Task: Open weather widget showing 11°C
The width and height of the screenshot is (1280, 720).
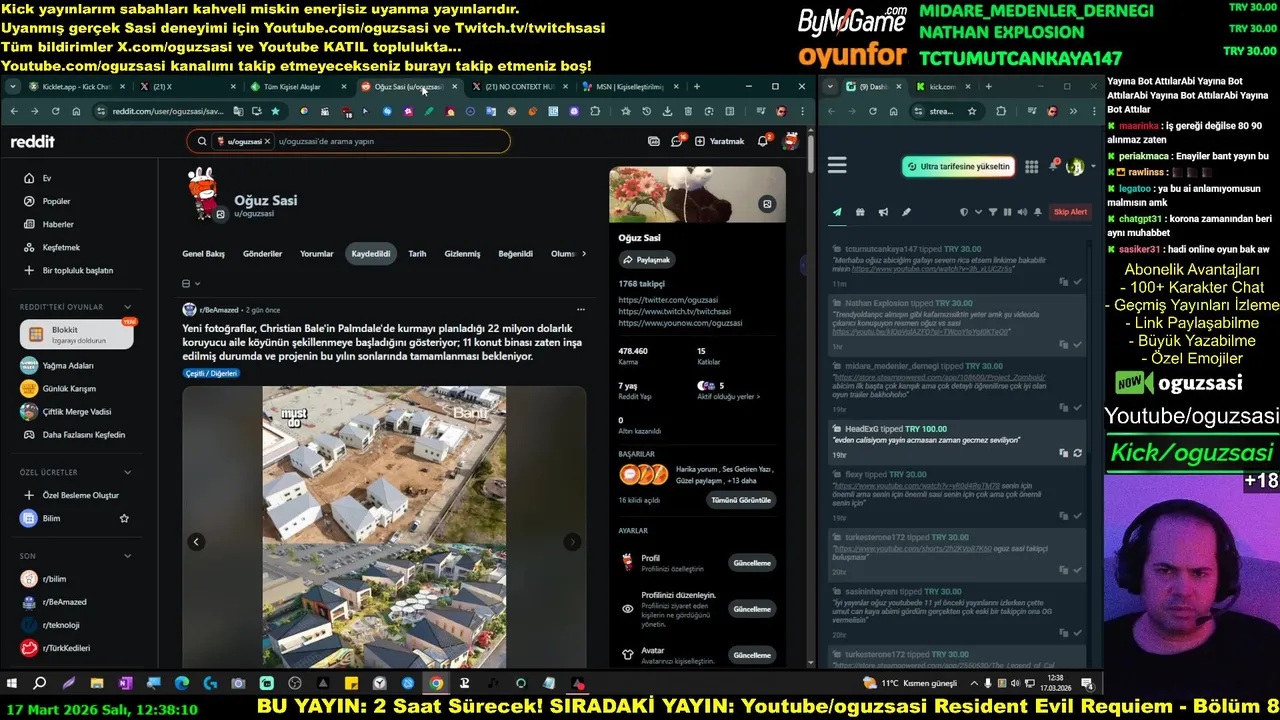Action: pyautogui.click(x=911, y=683)
